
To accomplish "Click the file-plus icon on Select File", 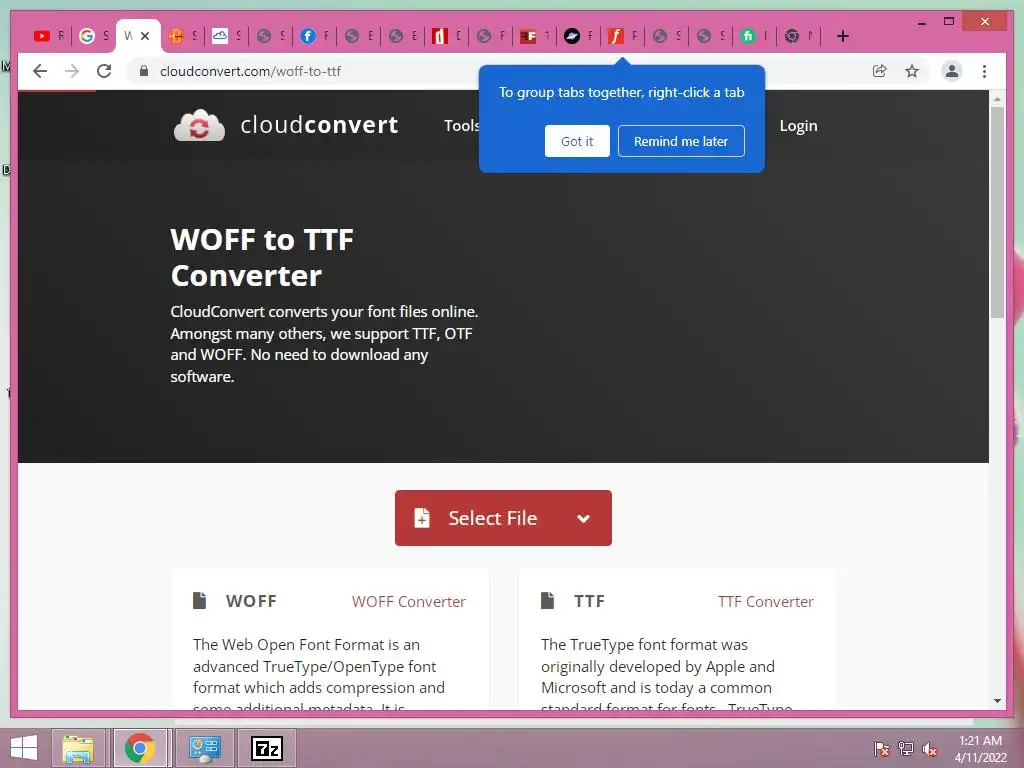I will click(422, 518).
